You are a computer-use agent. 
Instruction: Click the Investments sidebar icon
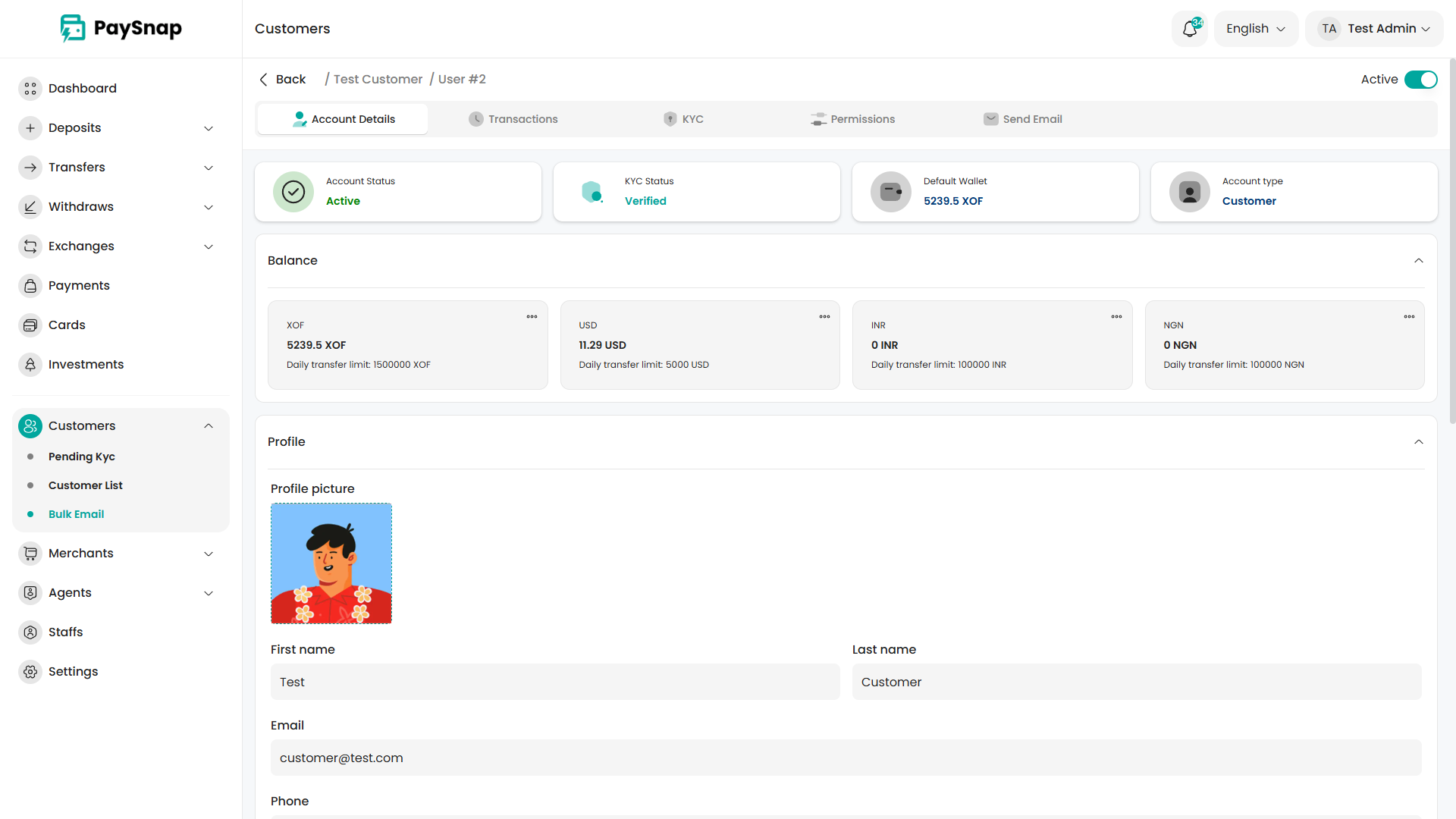[x=30, y=365]
